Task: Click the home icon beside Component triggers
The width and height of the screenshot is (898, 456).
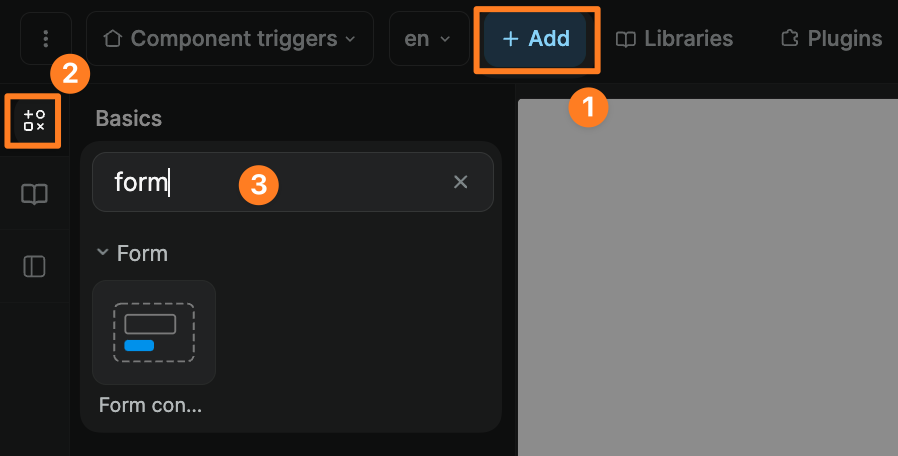Action: 113,39
